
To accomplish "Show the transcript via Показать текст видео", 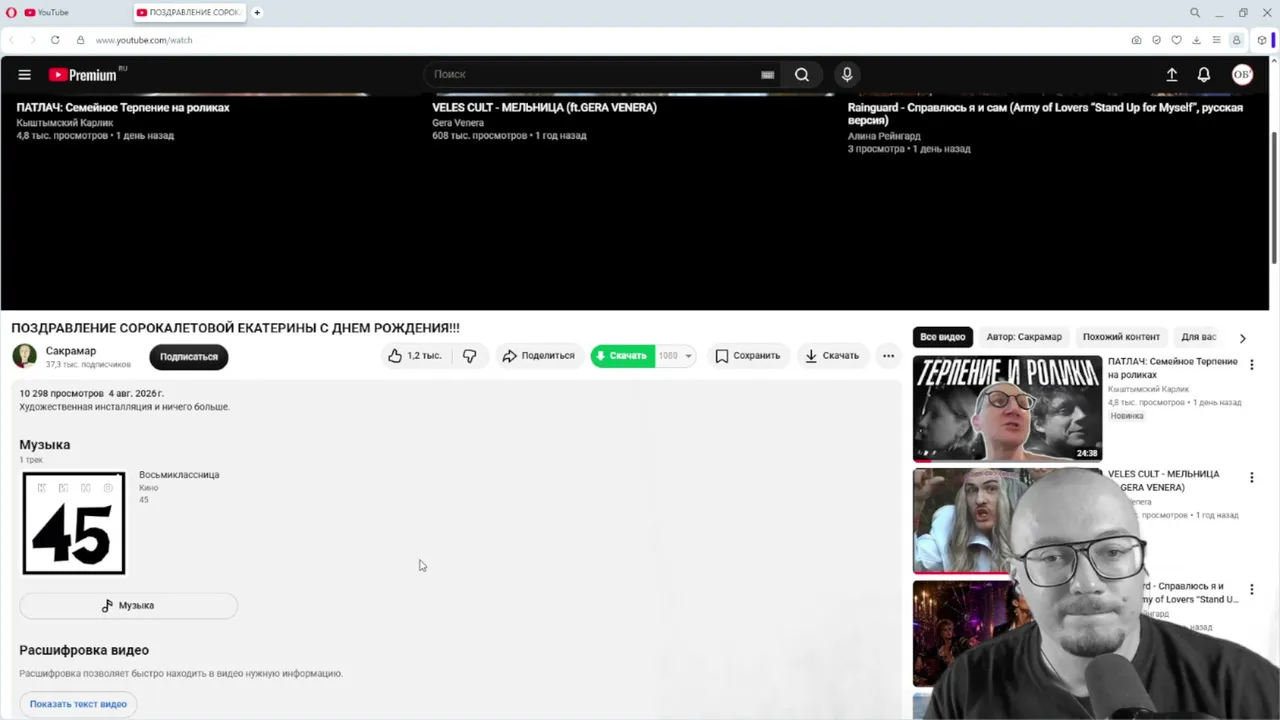I will (78, 704).
